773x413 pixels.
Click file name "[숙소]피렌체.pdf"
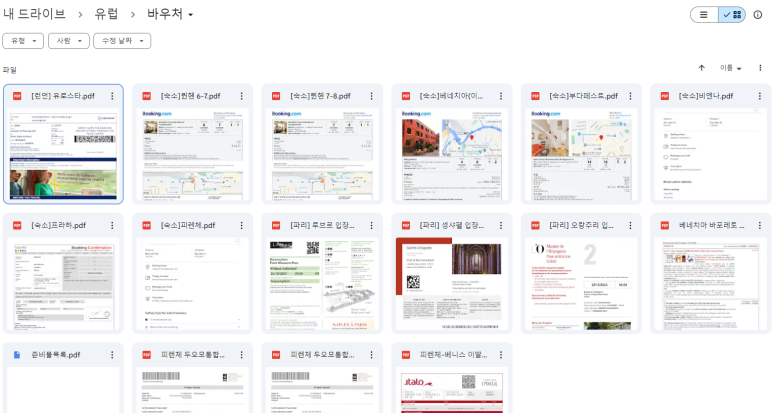[x=188, y=225]
